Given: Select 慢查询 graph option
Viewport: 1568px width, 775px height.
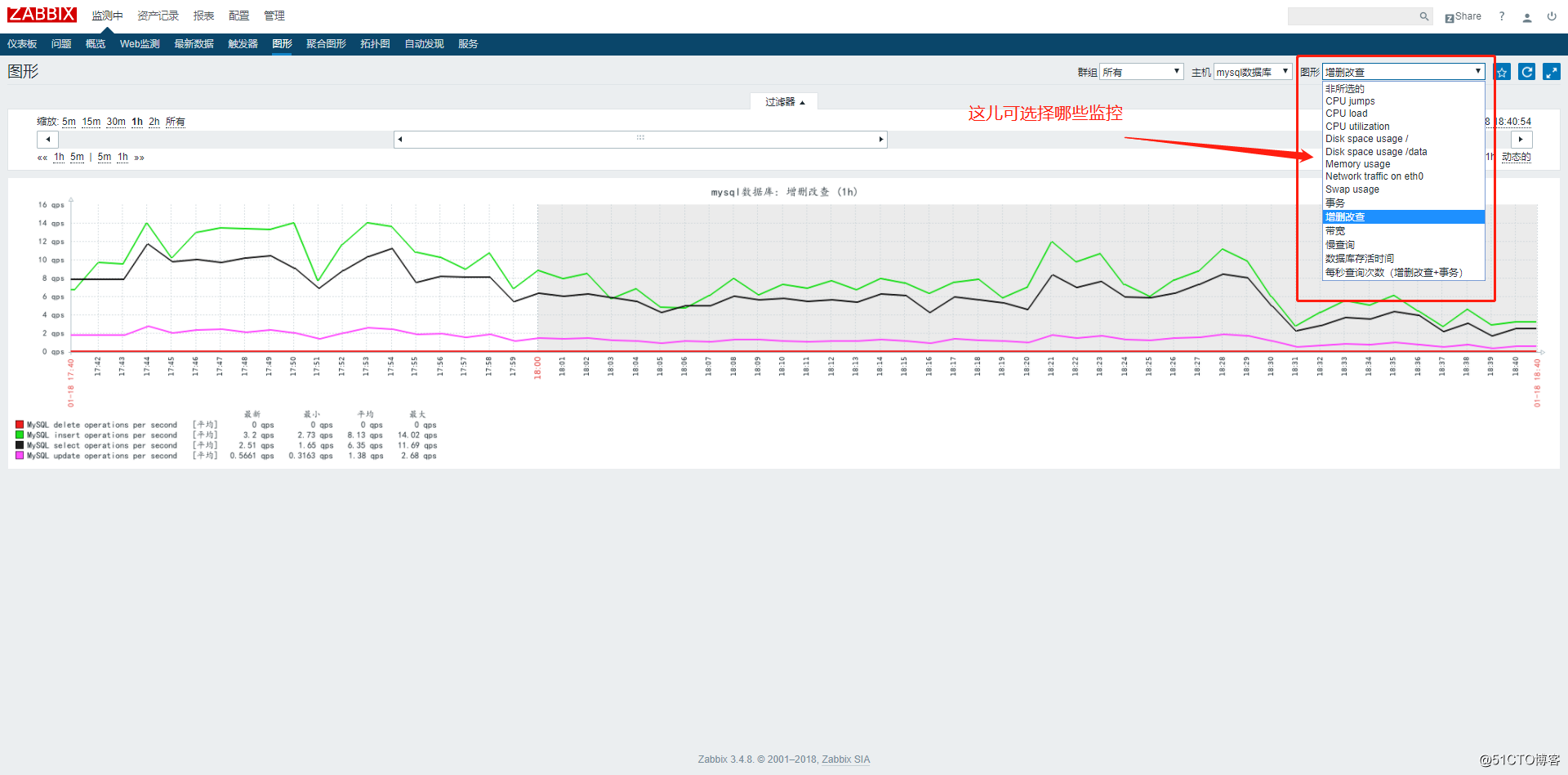Looking at the screenshot, I should 1403,245.
